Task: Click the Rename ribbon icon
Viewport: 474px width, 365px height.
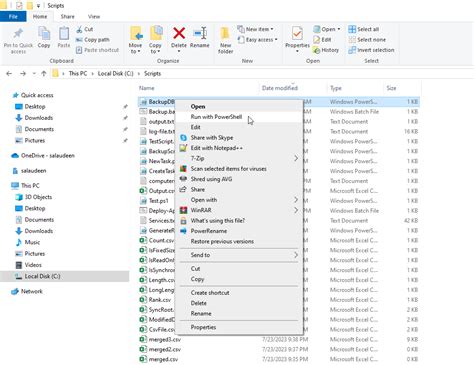Action: tap(200, 33)
